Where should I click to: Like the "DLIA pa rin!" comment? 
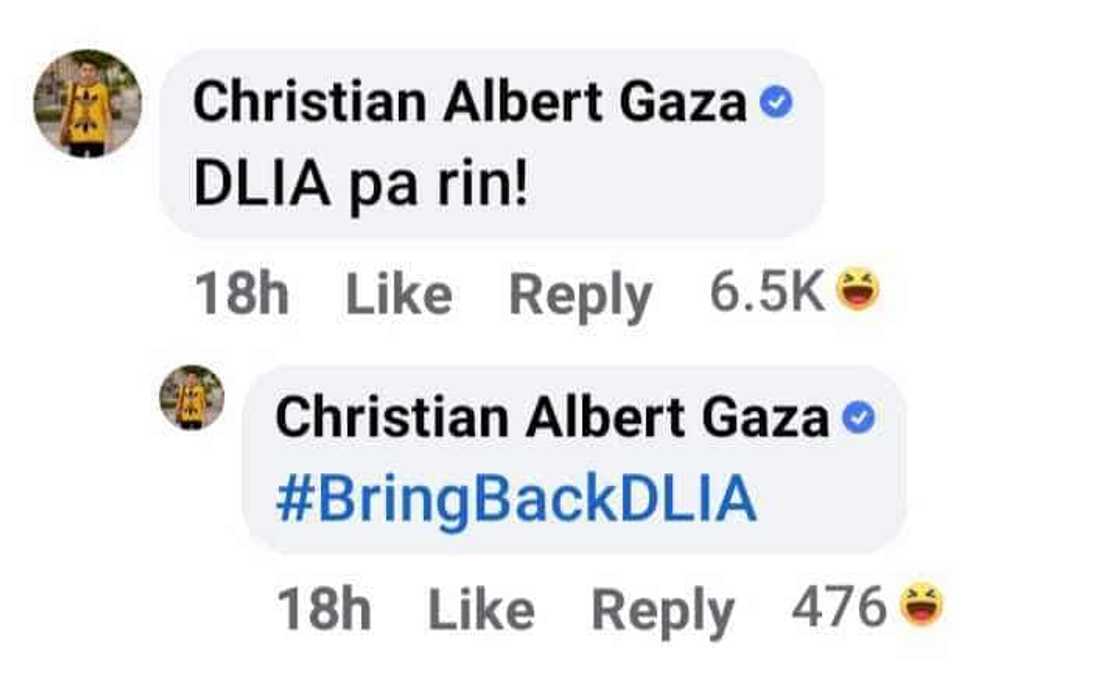(399, 295)
